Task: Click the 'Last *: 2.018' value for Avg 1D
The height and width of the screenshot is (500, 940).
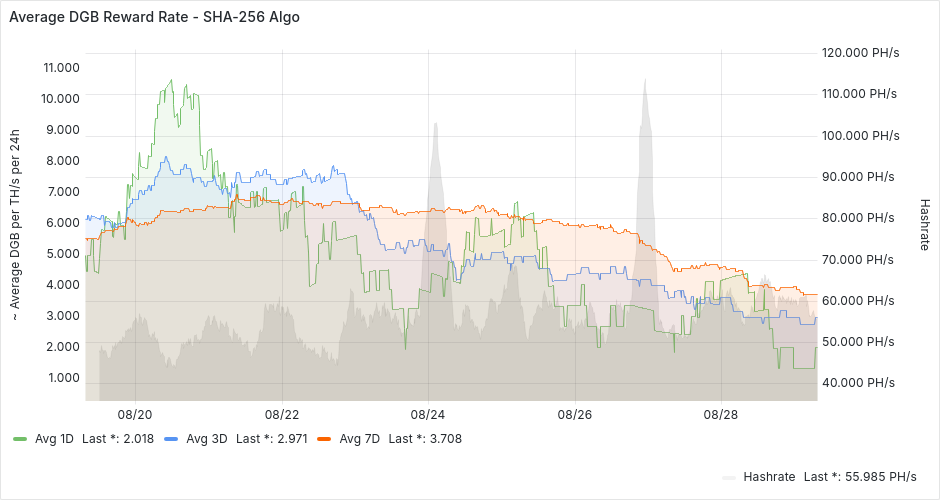Action: (x=118, y=439)
